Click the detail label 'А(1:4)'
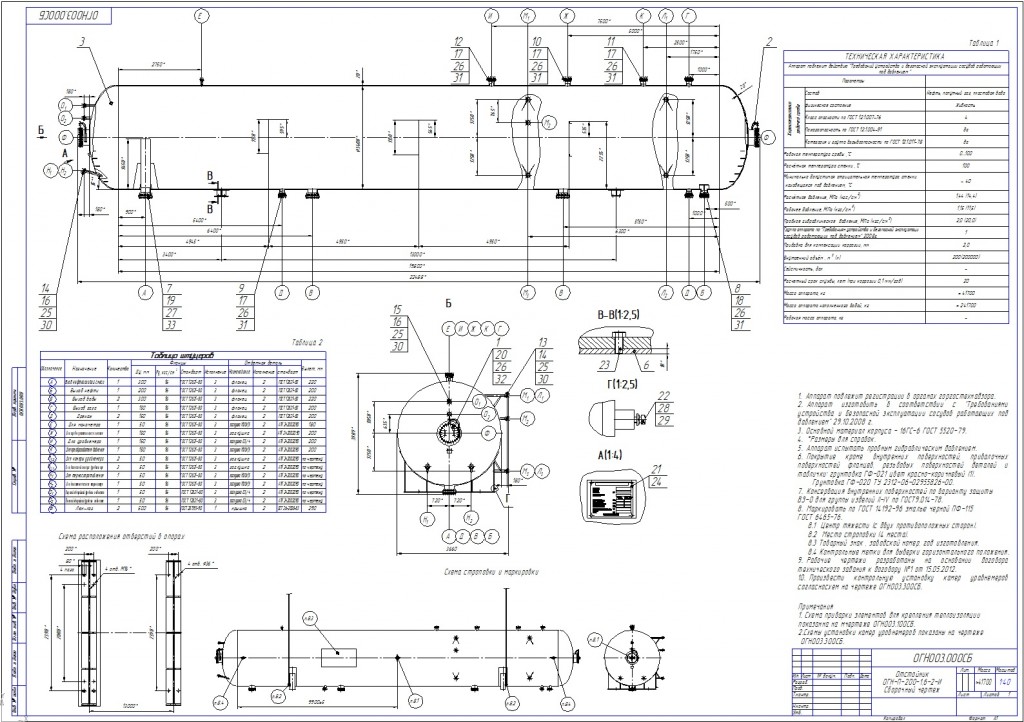 609,455
